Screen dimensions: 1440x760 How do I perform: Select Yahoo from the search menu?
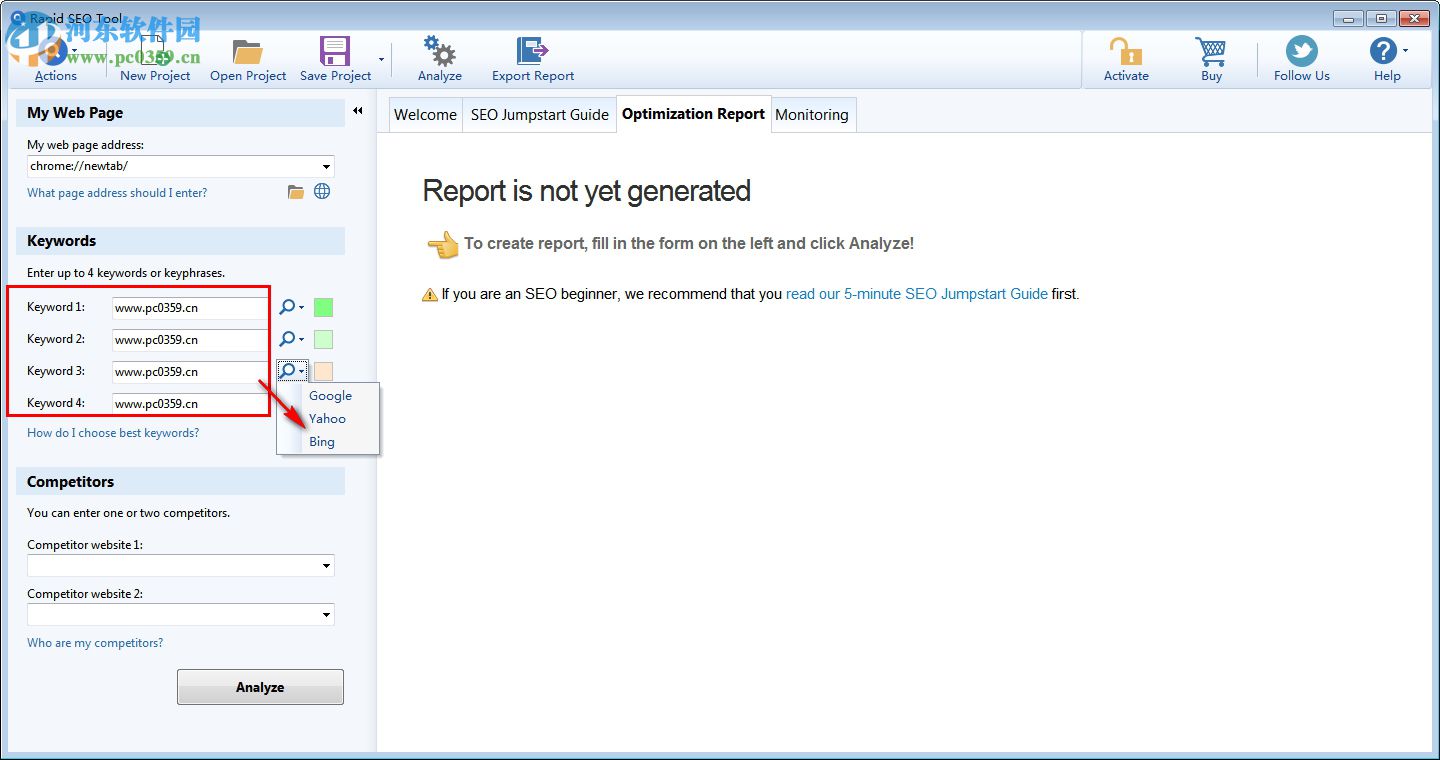point(327,419)
